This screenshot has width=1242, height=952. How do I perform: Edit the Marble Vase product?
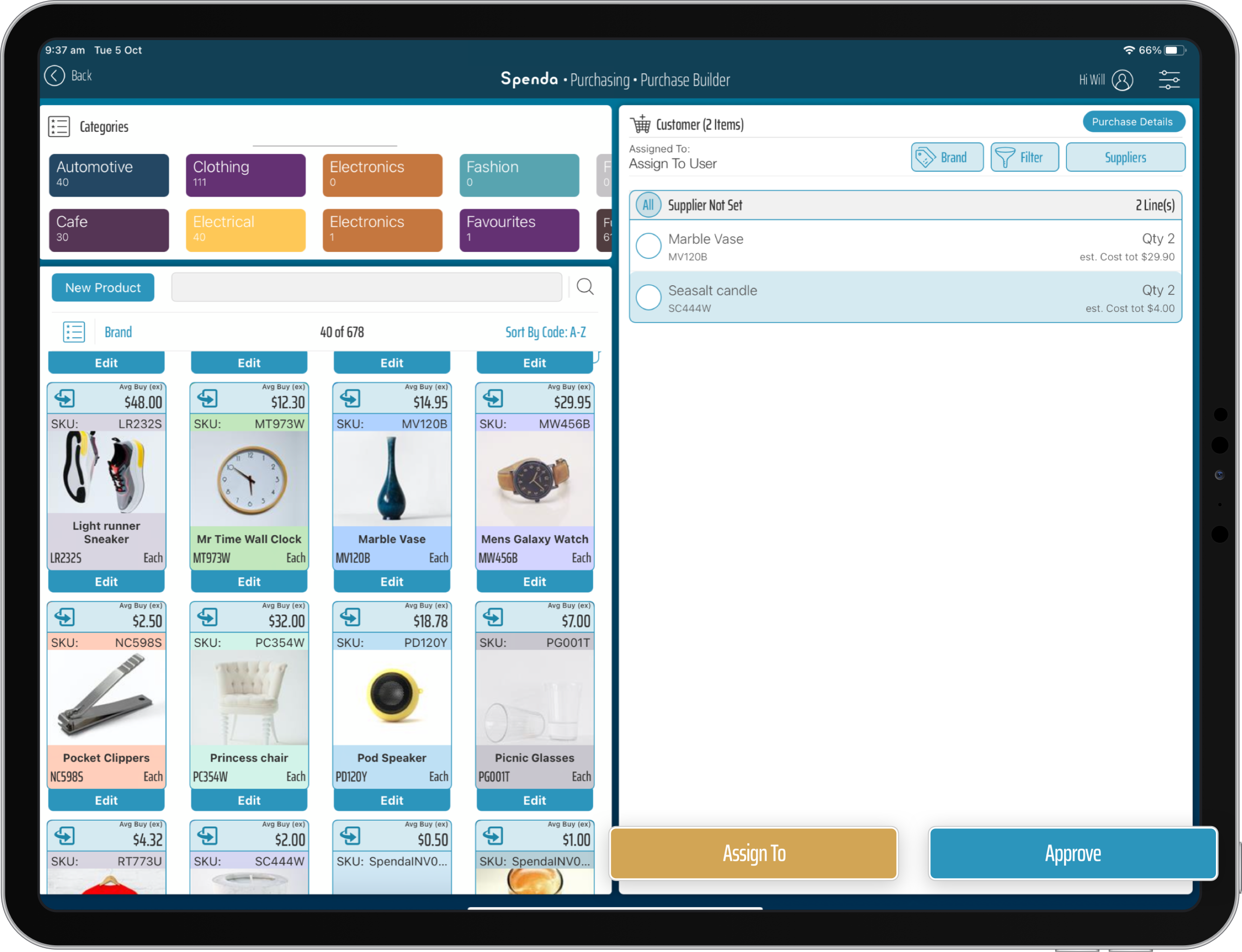tap(391, 581)
